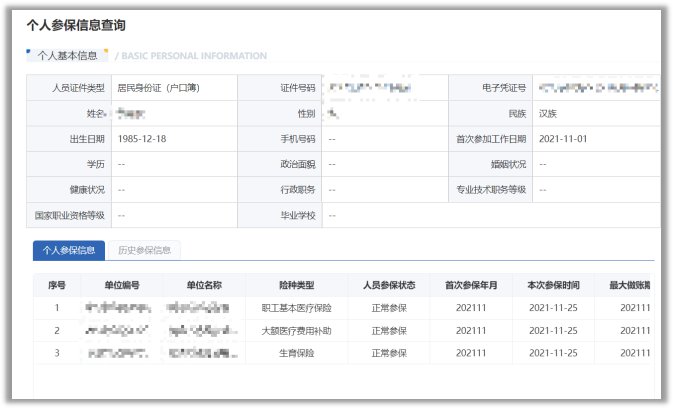Image resolution: width=673 pixels, height=409 pixels.
Task: Click the first work date 2021-11-01
Action: pyautogui.click(x=563, y=139)
